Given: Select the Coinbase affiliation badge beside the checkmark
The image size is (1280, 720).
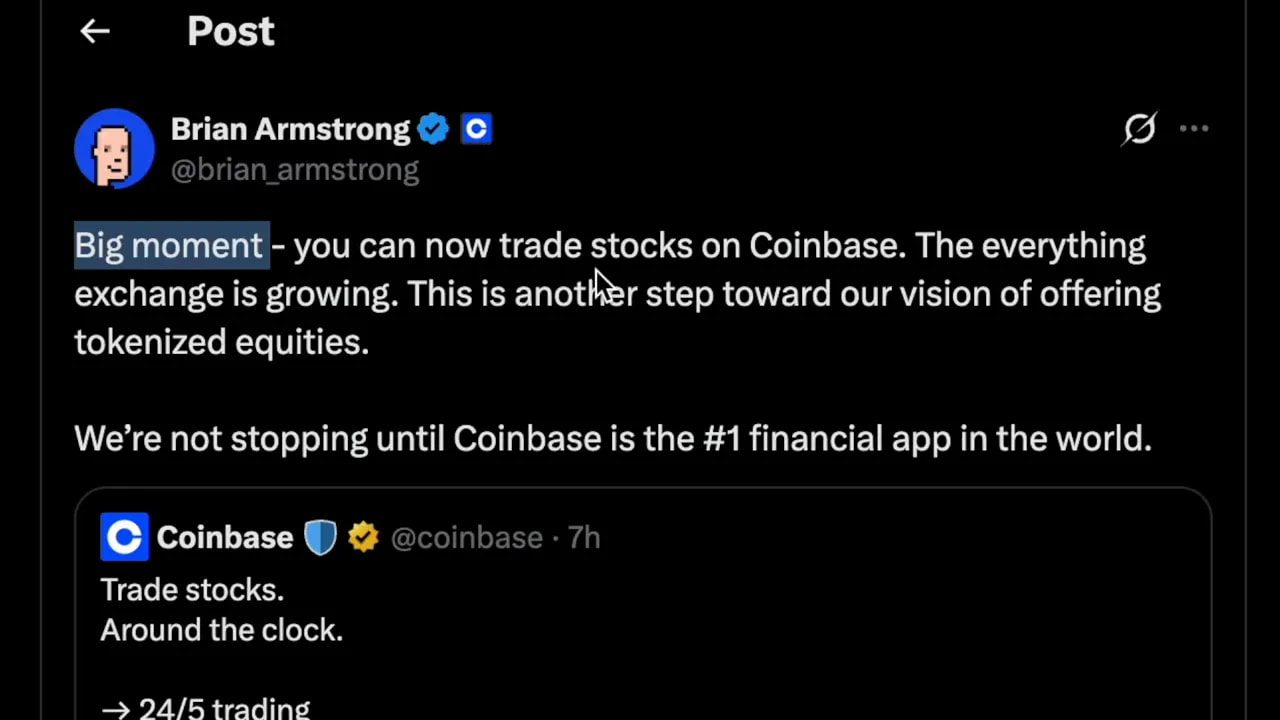Looking at the screenshot, I should pos(476,128).
